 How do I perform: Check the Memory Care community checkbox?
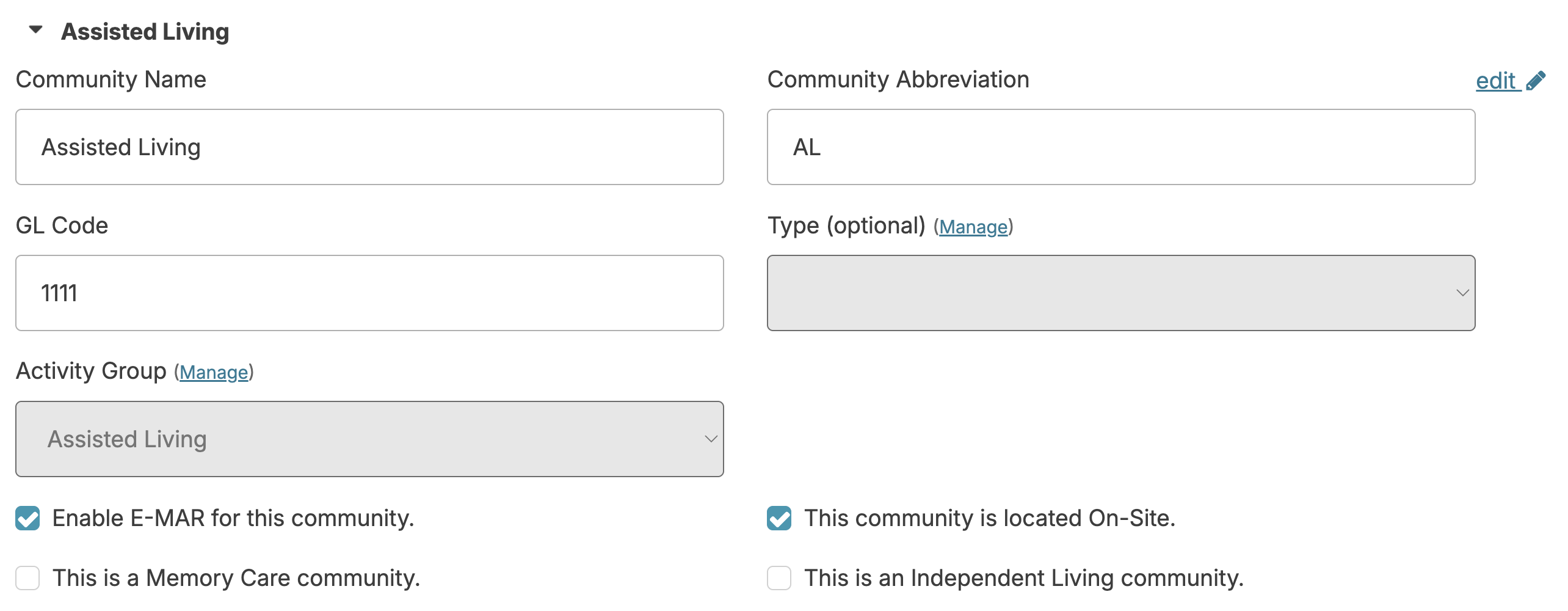click(x=28, y=578)
